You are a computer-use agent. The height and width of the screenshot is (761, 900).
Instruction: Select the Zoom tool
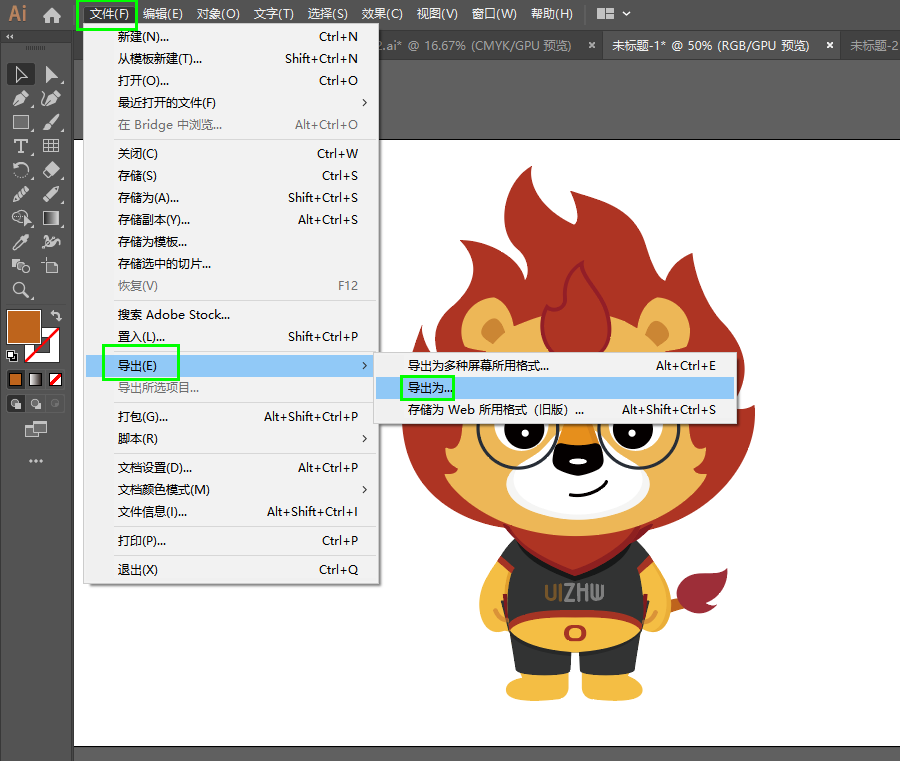point(21,290)
